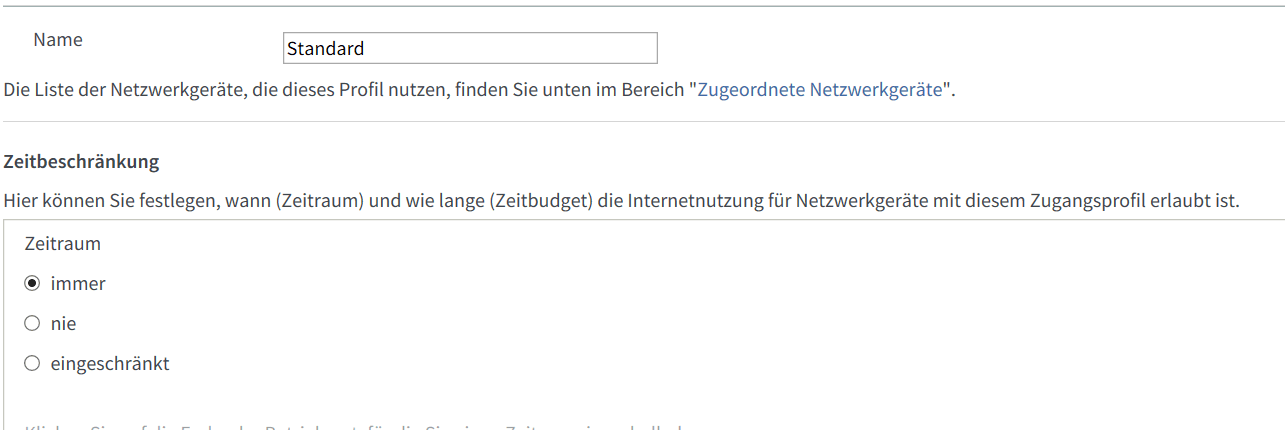Open the Zugeordnete Netzwerkgeräte link
Screen dimensions: 1285x430
pyautogui.click(x=820, y=89)
